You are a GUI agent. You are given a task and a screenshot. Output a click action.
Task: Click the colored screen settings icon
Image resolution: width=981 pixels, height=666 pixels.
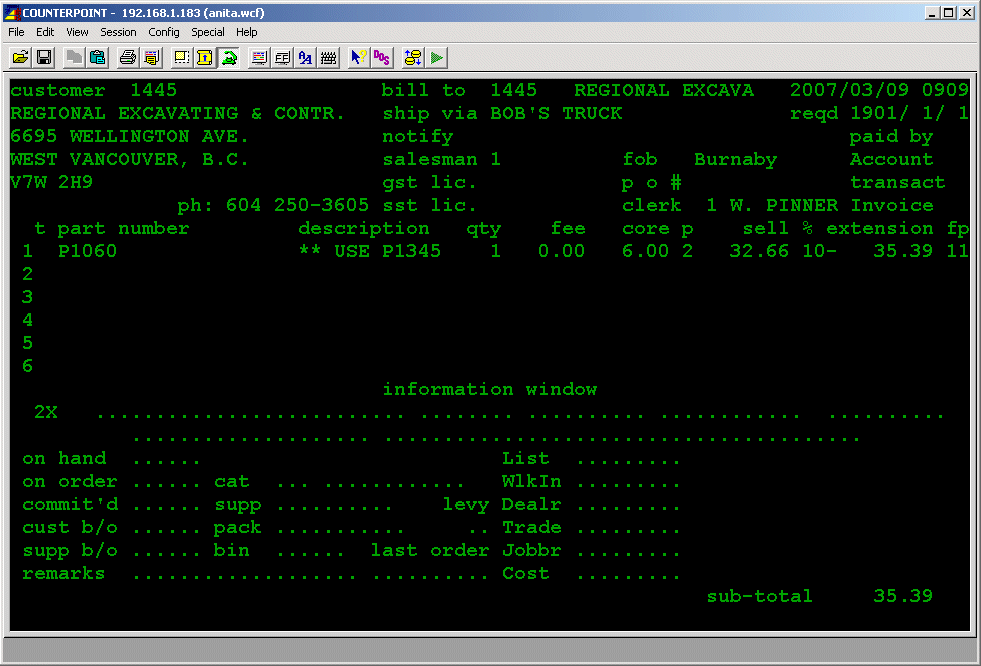(x=259, y=58)
